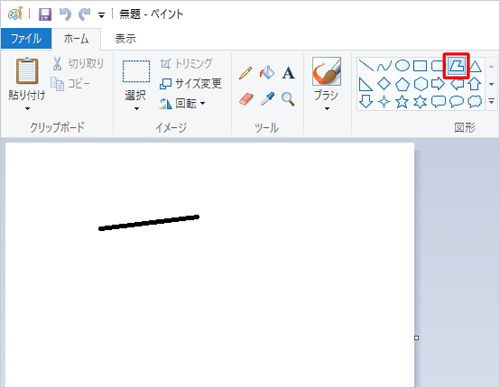Select the Color picker eyedropper tool
This screenshot has width=500, height=388.
267,99
